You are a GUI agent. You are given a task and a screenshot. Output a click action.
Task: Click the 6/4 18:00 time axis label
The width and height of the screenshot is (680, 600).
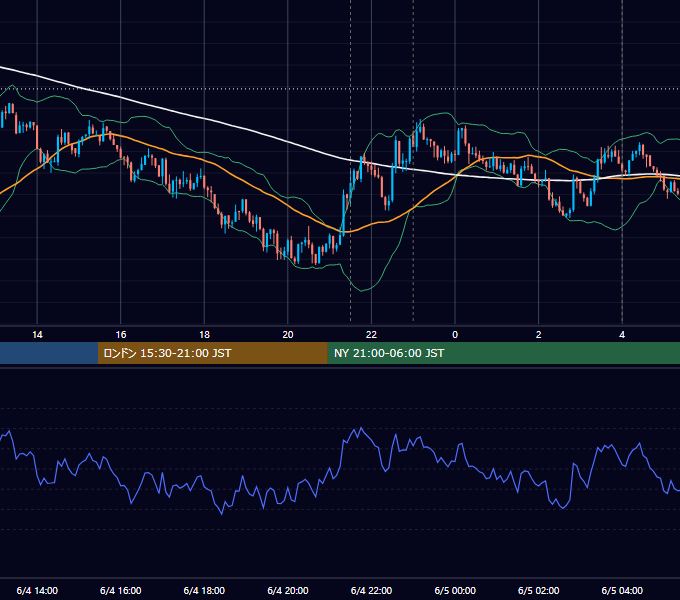click(x=204, y=590)
